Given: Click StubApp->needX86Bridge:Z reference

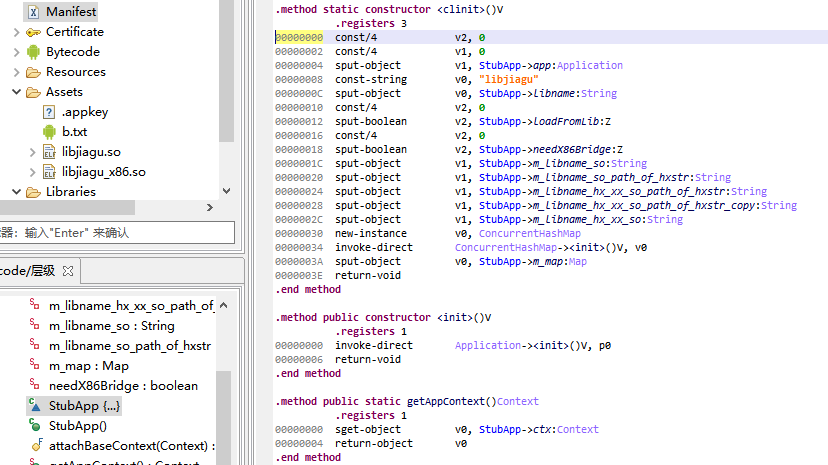Looking at the screenshot, I should tap(551, 149).
